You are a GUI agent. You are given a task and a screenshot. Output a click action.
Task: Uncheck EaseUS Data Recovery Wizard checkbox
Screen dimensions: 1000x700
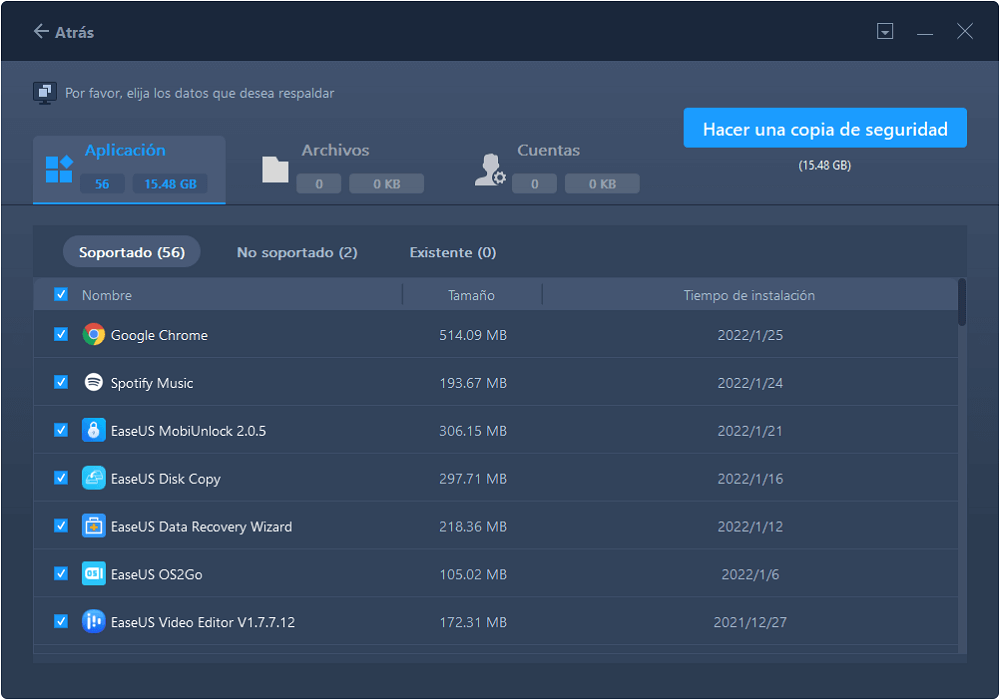[x=61, y=526]
